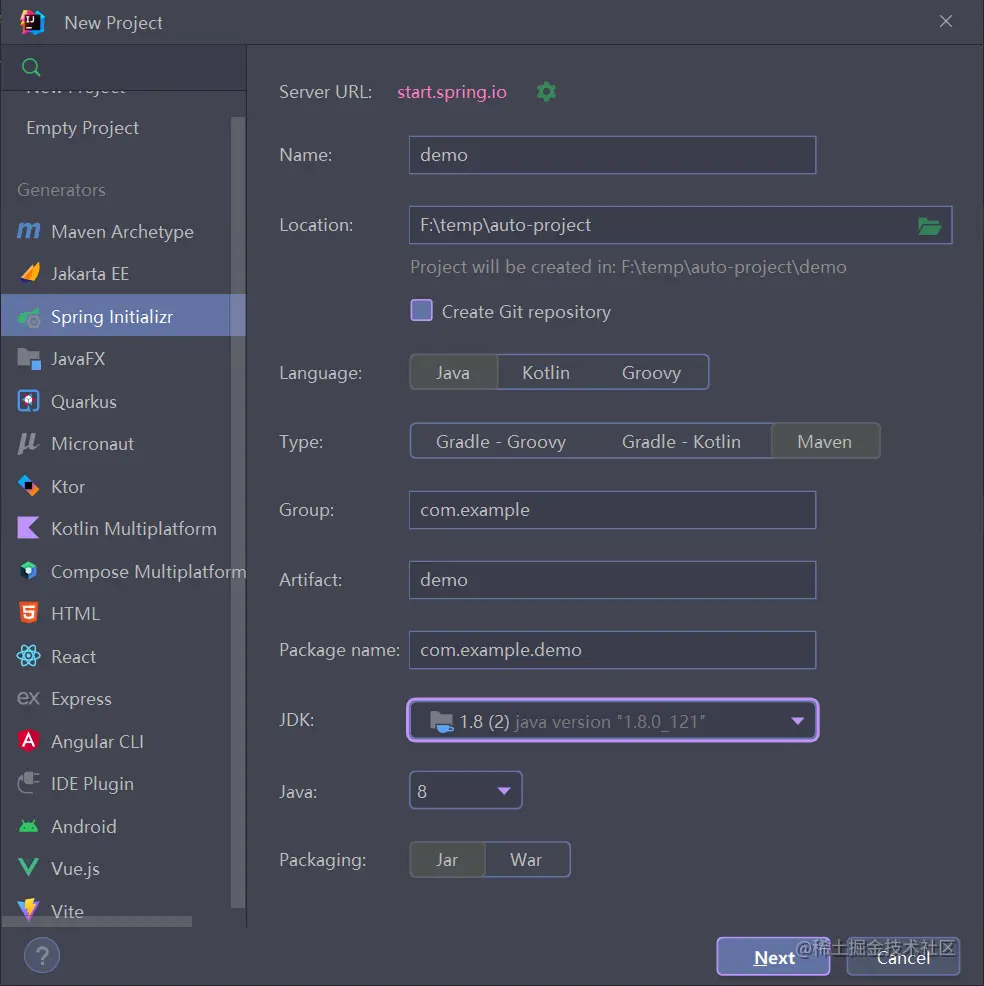This screenshot has width=984, height=986.
Task: Click the Express ex icon
Action: 28,699
